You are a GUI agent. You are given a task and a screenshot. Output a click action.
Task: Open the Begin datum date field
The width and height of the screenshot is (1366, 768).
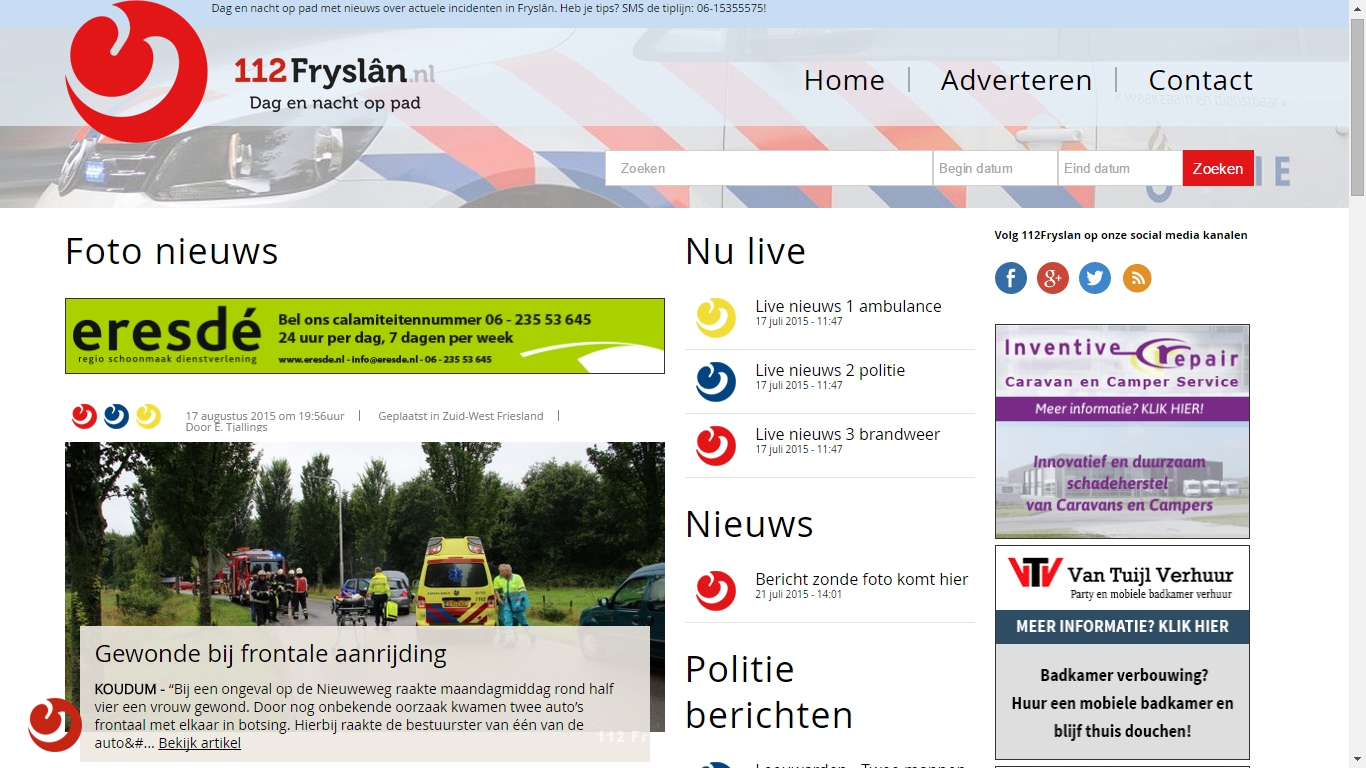(x=994, y=168)
